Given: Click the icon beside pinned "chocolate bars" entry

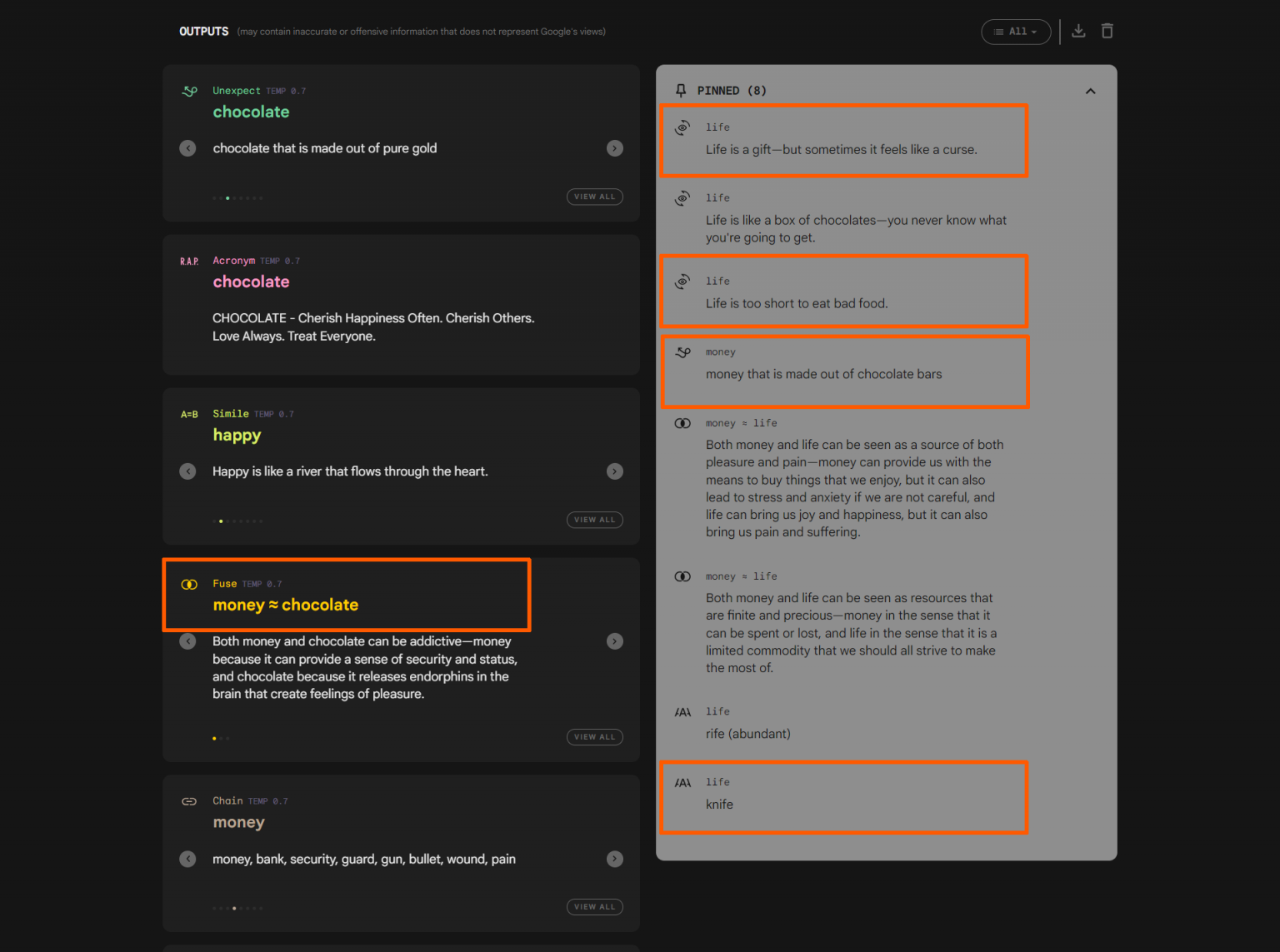Looking at the screenshot, I should [683, 352].
